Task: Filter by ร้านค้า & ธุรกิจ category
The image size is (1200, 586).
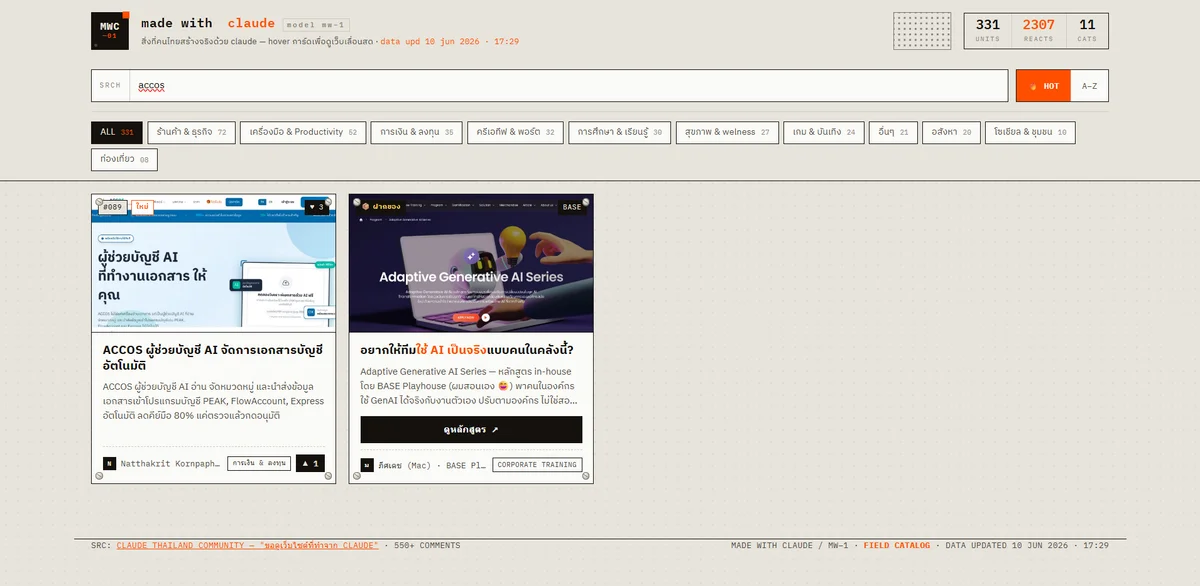Action: point(191,132)
